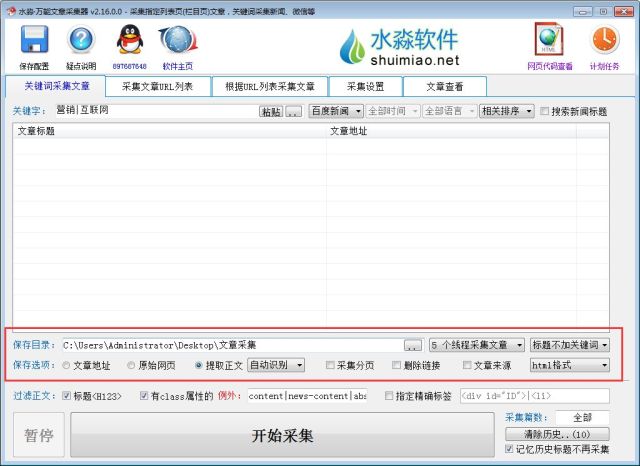Click the 保存配置 floppy disk icon
The width and height of the screenshot is (640, 466).
34,39
